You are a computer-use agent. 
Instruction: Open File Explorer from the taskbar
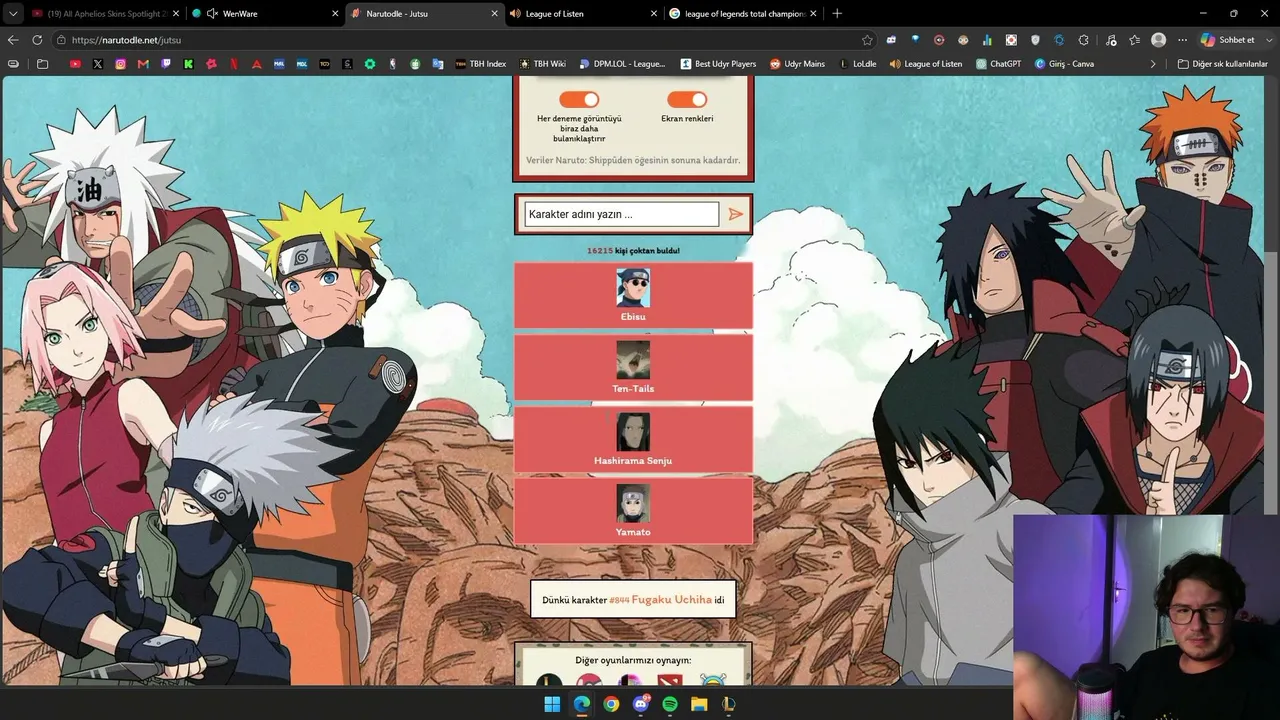click(699, 704)
